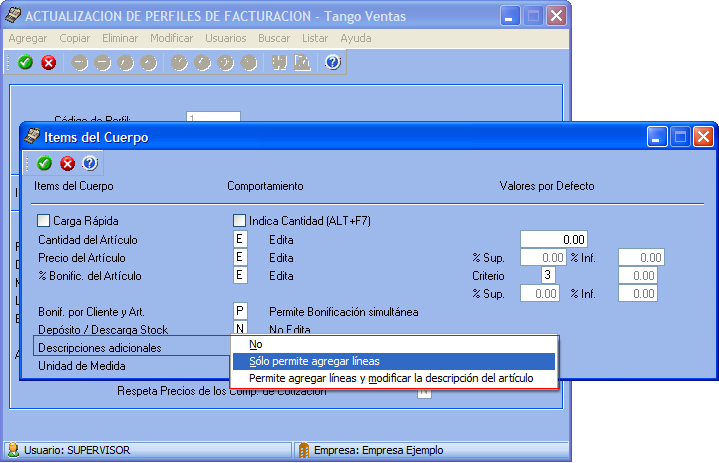Click 'Empresa: Empresa Ejemplo' status text
The width and height of the screenshot is (719, 463).
click(x=378, y=450)
